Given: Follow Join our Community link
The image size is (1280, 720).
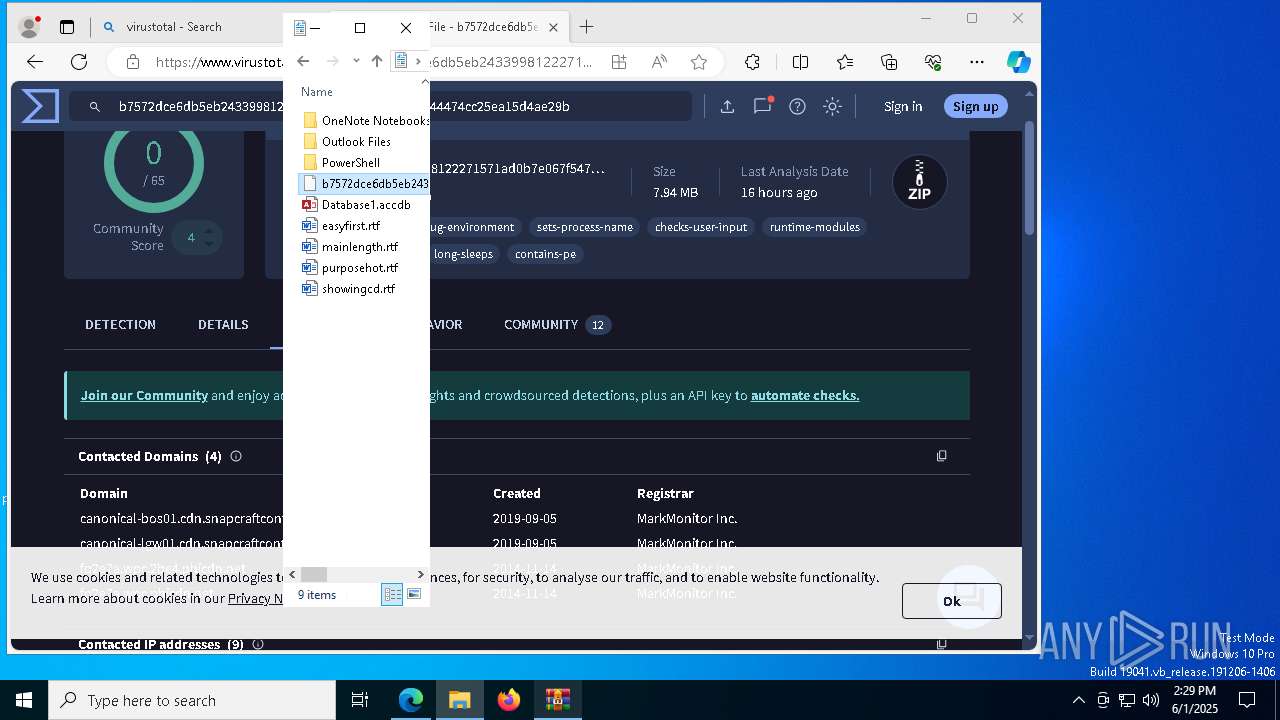Looking at the screenshot, I should click(x=144, y=395).
